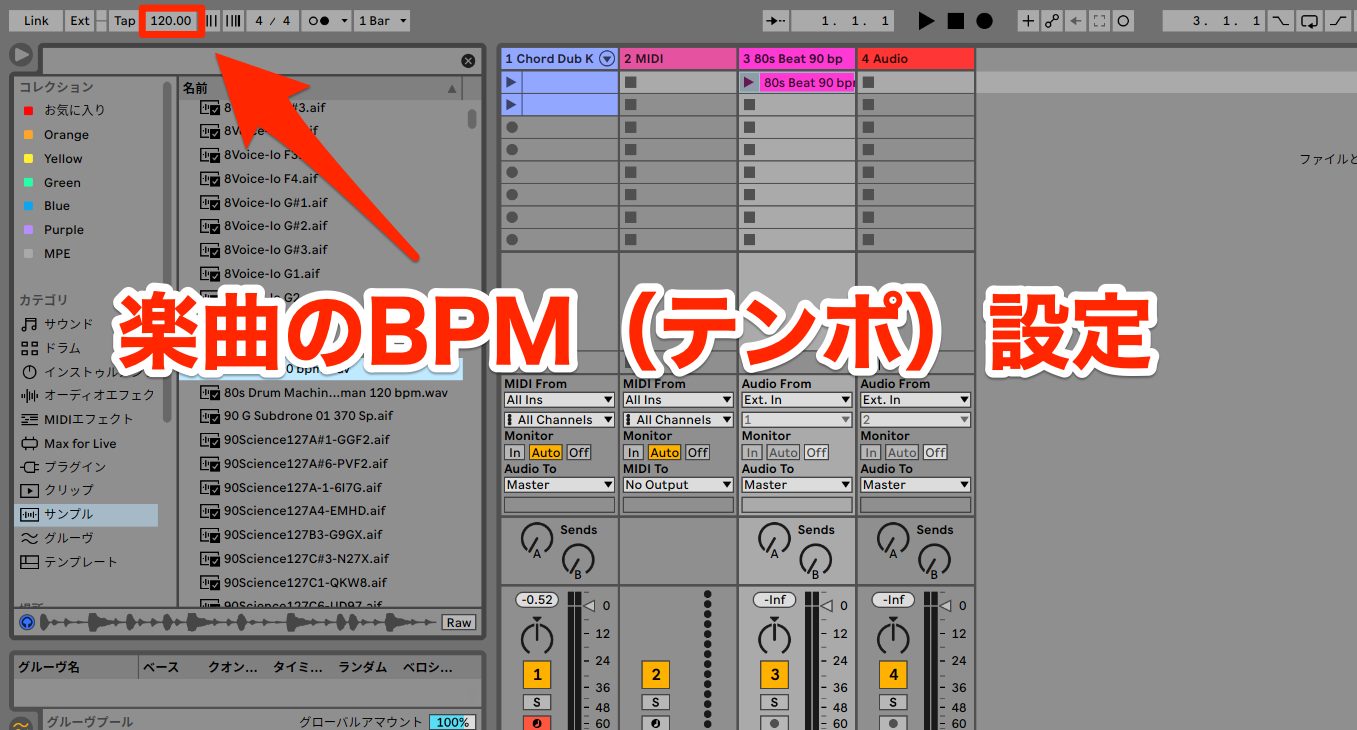The height and width of the screenshot is (730, 1357).
Task: Toggle the track 1 activator button
Action: [537, 675]
